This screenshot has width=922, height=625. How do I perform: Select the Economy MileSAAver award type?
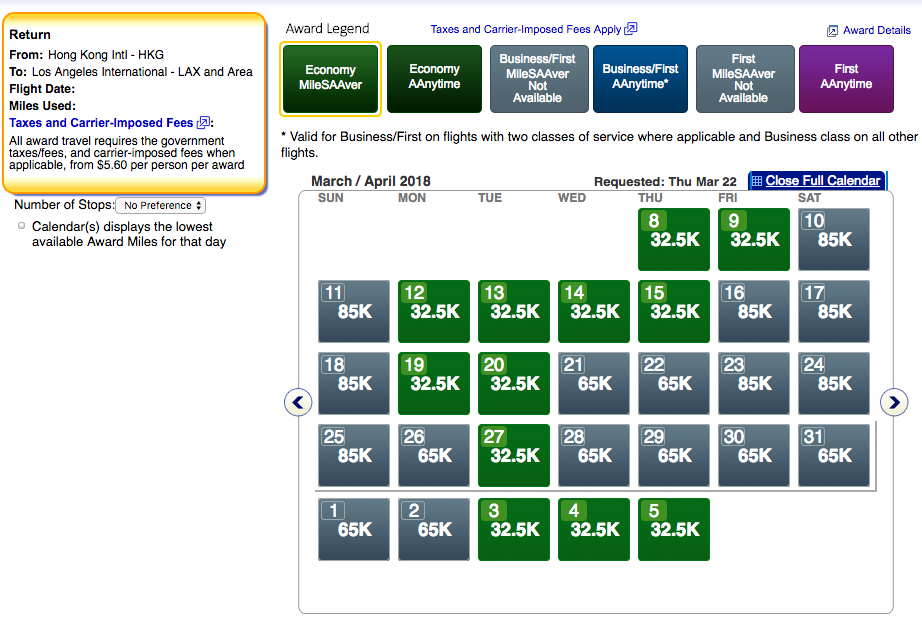coord(331,78)
